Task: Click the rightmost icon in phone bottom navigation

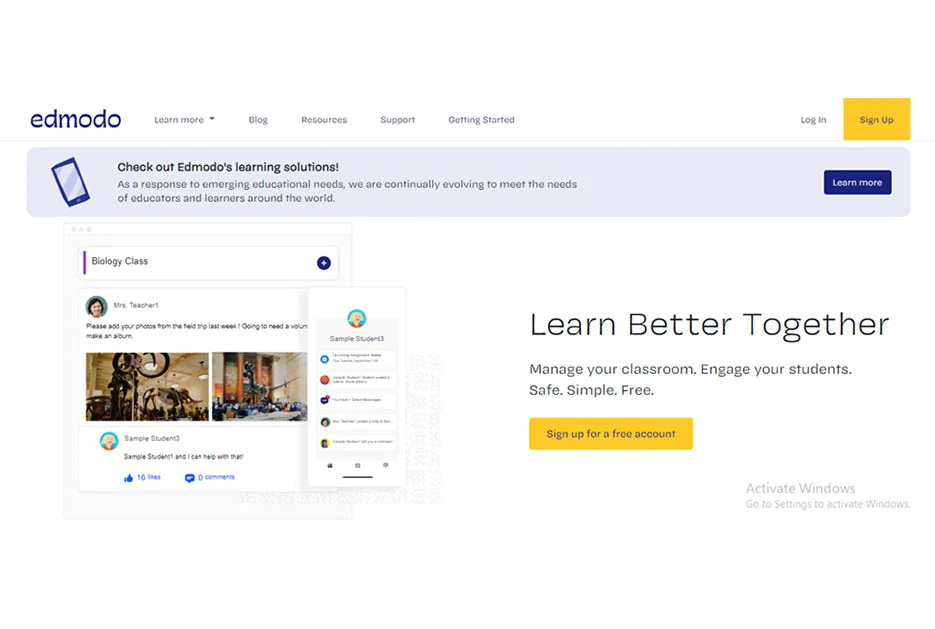Action: pyautogui.click(x=385, y=465)
